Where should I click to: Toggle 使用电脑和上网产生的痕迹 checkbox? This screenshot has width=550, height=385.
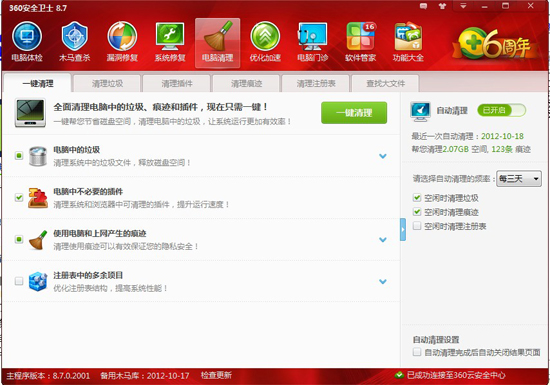pyautogui.click(x=19, y=239)
